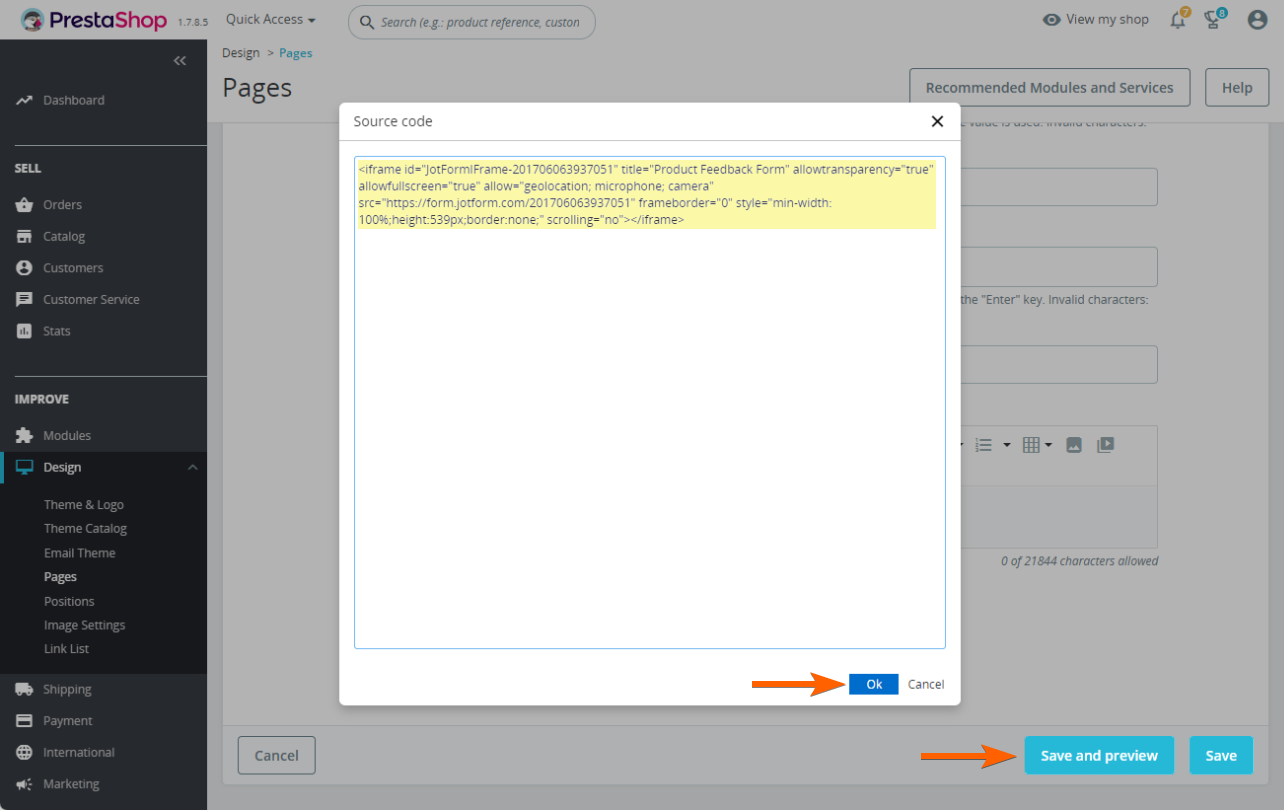The height and width of the screenshot is (810, 1284).
Task: Insert a video using the media icon
Action: 1105,444
